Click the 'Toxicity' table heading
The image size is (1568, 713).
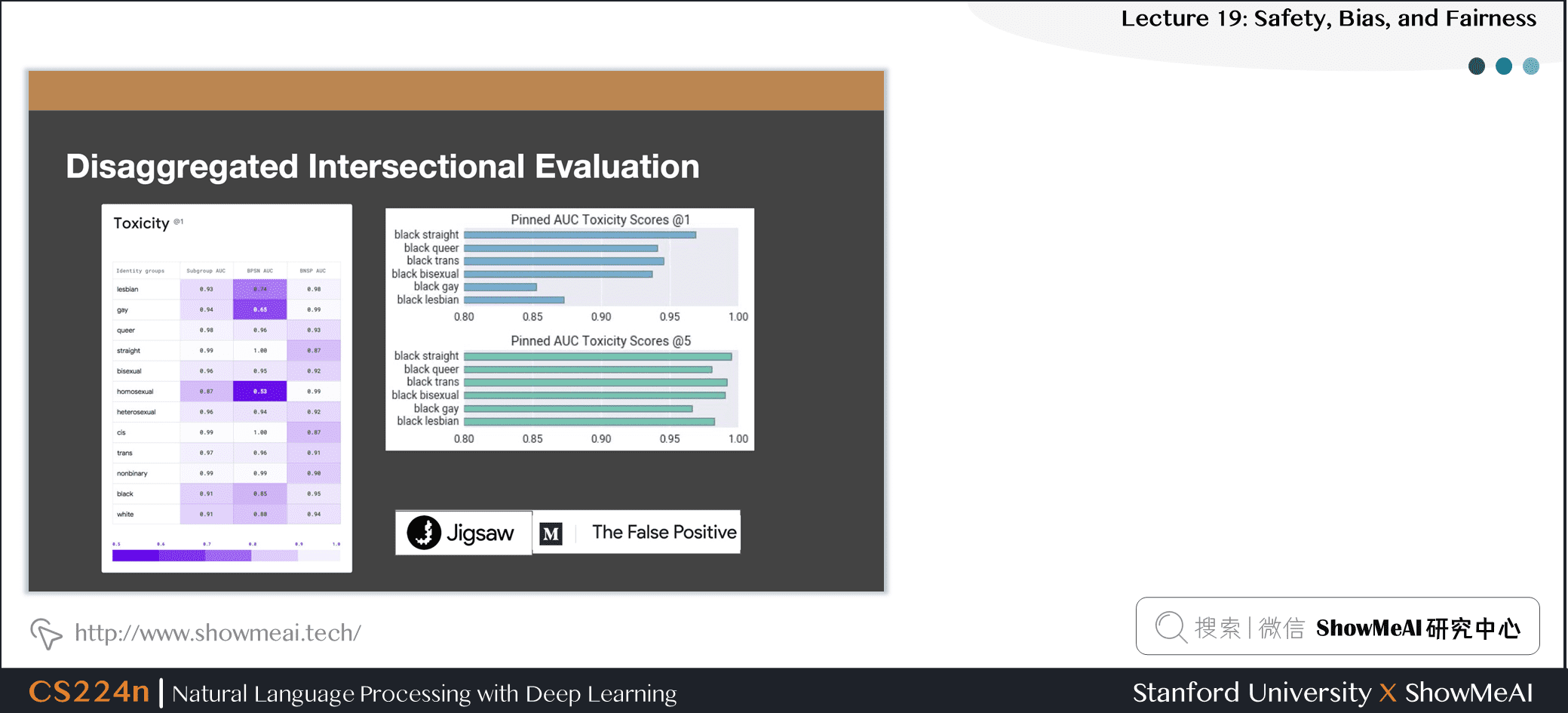coord(142,223)
